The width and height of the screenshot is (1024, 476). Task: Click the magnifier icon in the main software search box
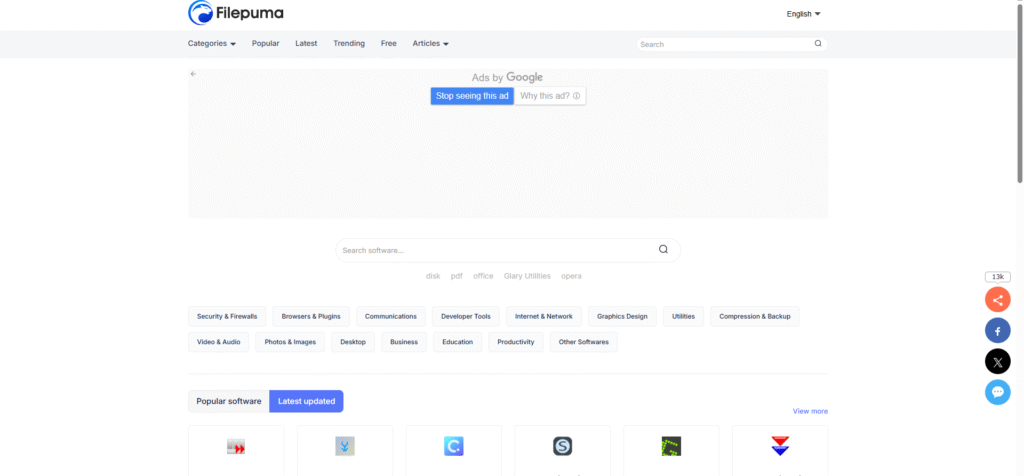pyautogui.click(x=663, y=250)
